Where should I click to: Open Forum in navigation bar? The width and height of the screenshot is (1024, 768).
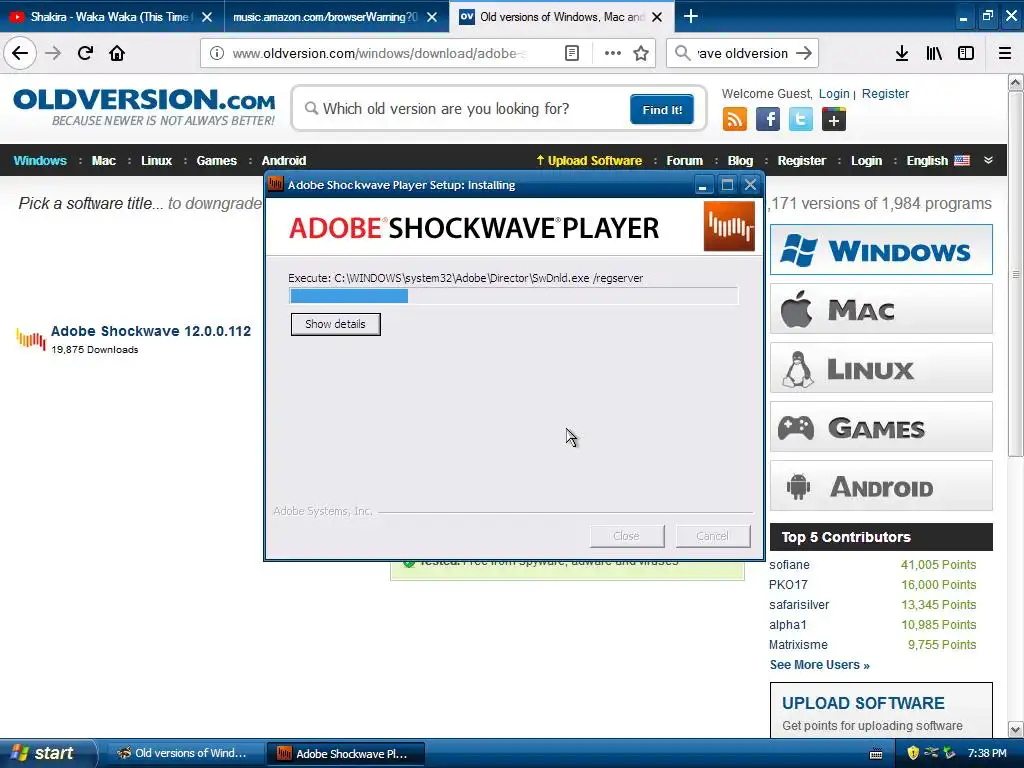click(684, 160)
